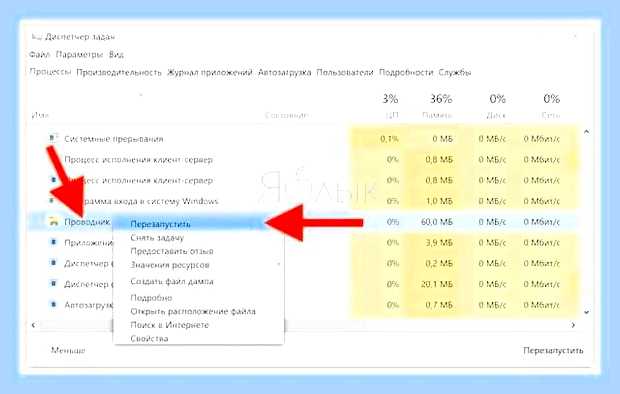Sort by the Сеть column header
The image size is (620, 394).
click(551, 106)
